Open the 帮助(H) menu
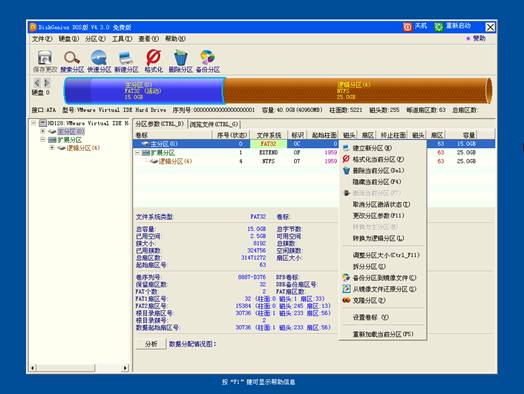Viewport: 524px width, 394px height. [x=175, y=39]
